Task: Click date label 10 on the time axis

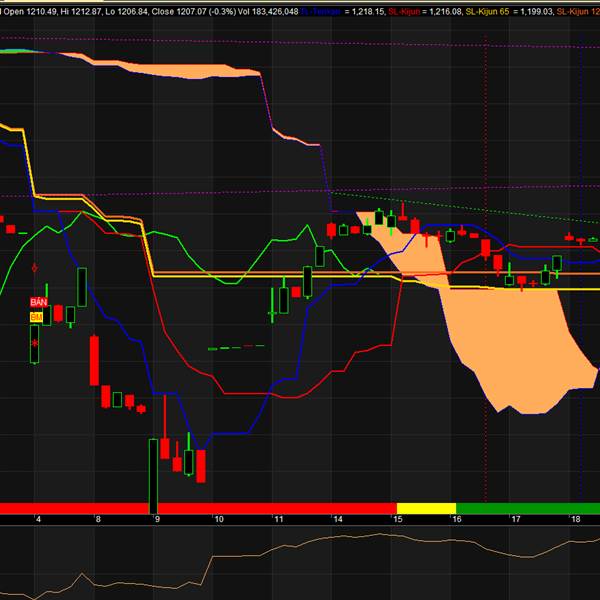Action: click(x=219, y=519)
